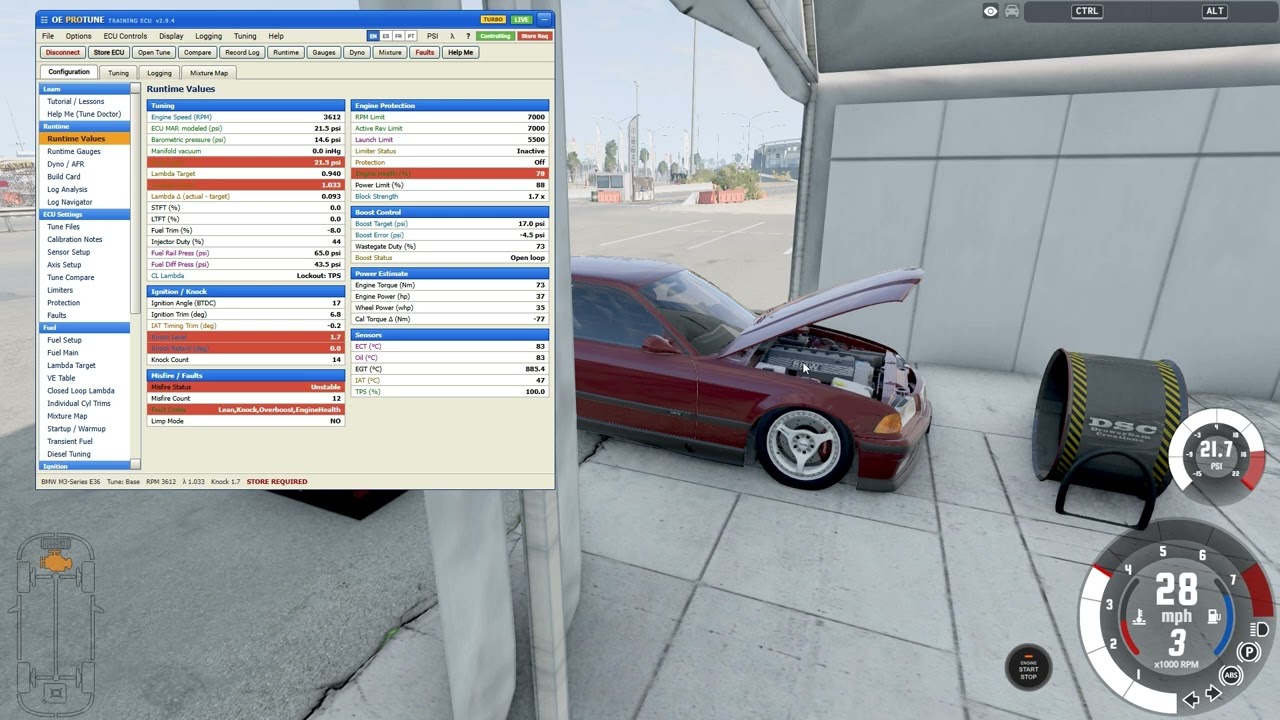Screen dimensions: 1280x720
Task: Click the Compare button
Action: point(197,52)
